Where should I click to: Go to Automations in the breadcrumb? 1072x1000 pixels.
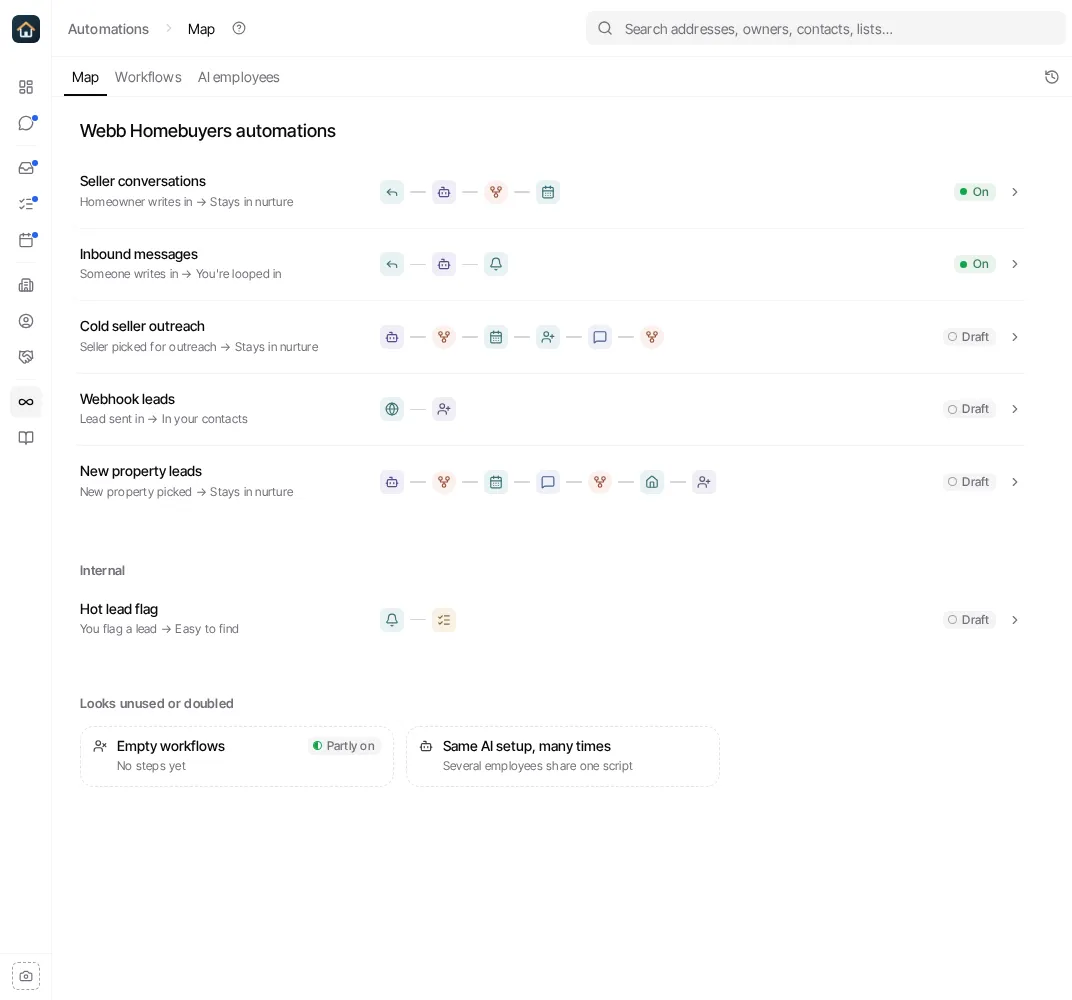click(x=108, y=29)
